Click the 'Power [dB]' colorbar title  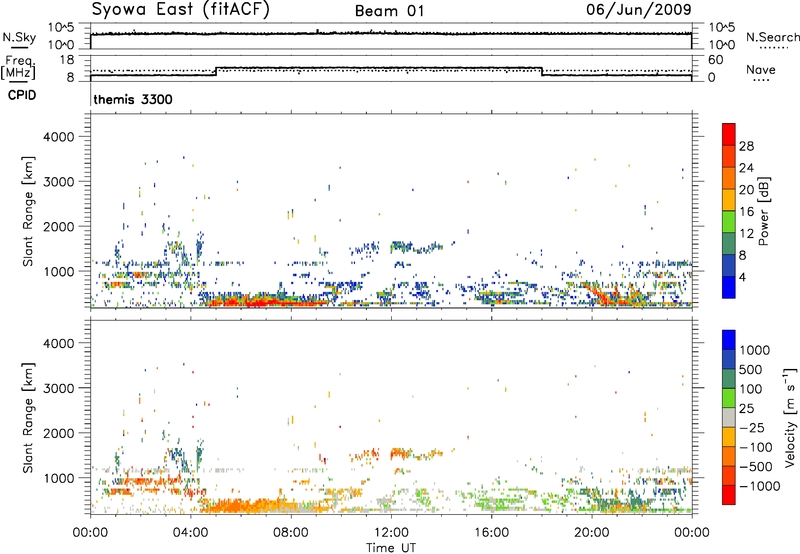pos(763,211)
